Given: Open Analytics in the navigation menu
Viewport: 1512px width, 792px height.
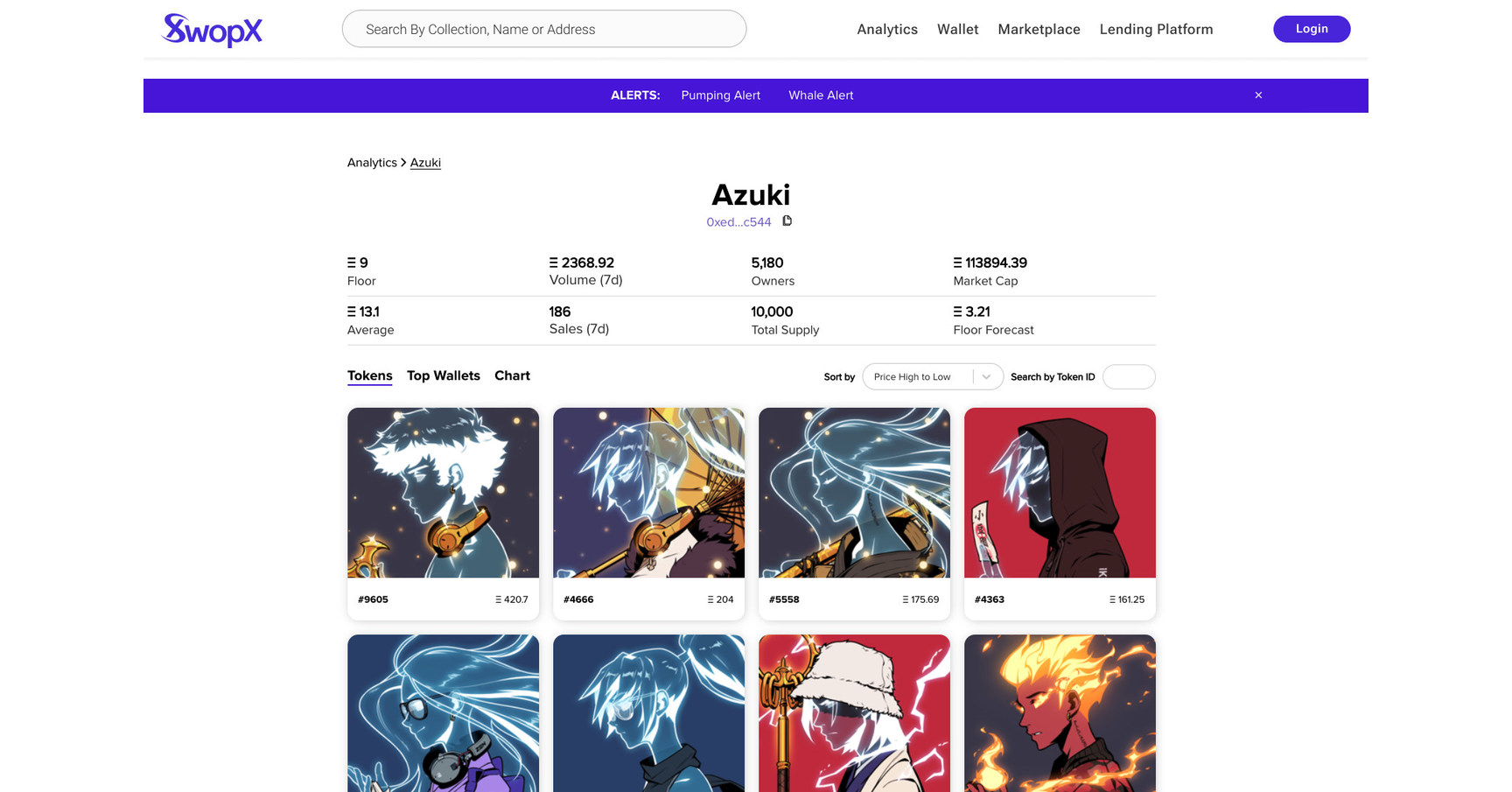Looking at the screenshot, I should tap(887, 29).
